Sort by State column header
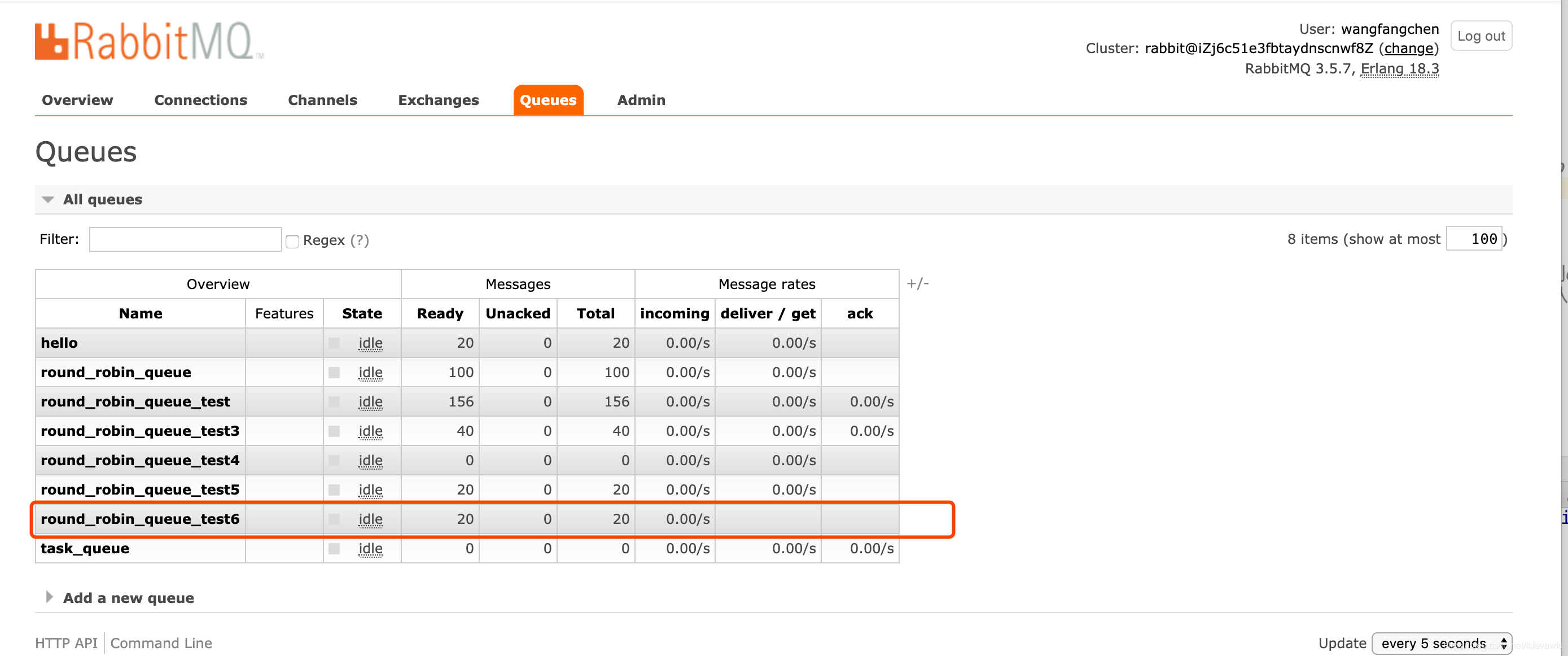This screenshot has height=656, width=1568. coord(362,313)
